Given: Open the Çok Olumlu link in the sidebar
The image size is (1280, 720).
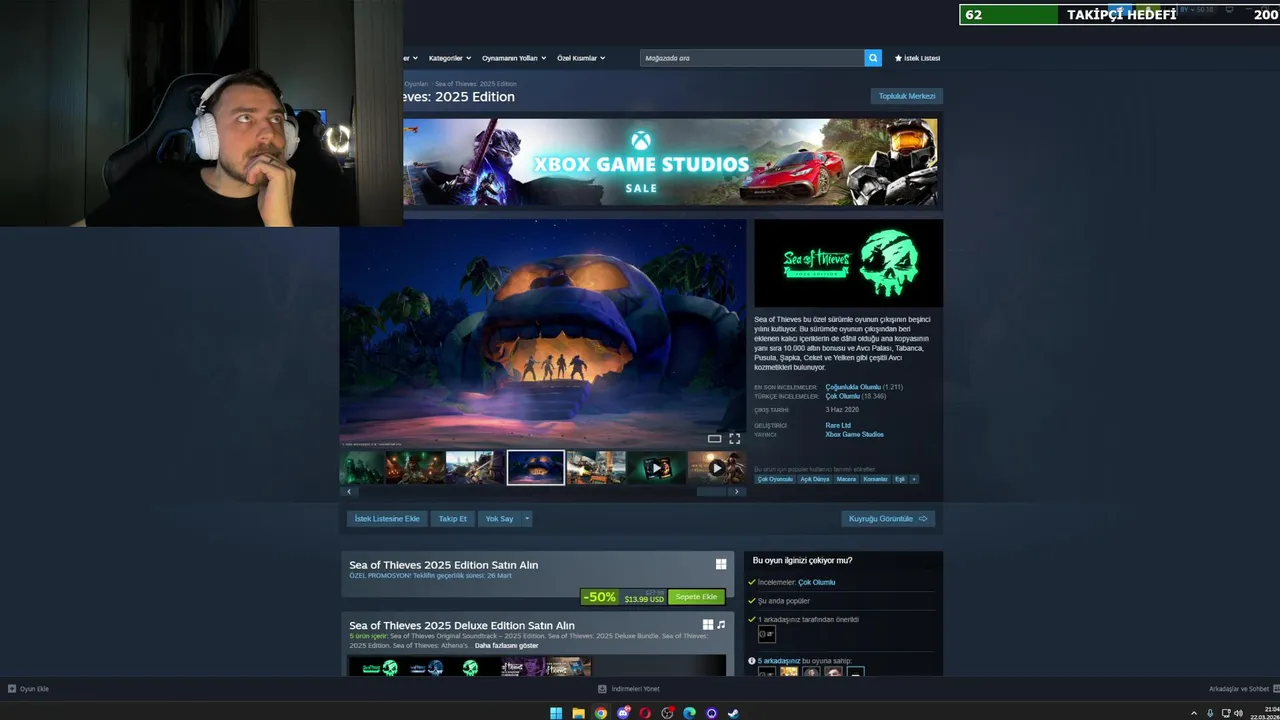Looking at the screenshot, I should click(817, 582).
